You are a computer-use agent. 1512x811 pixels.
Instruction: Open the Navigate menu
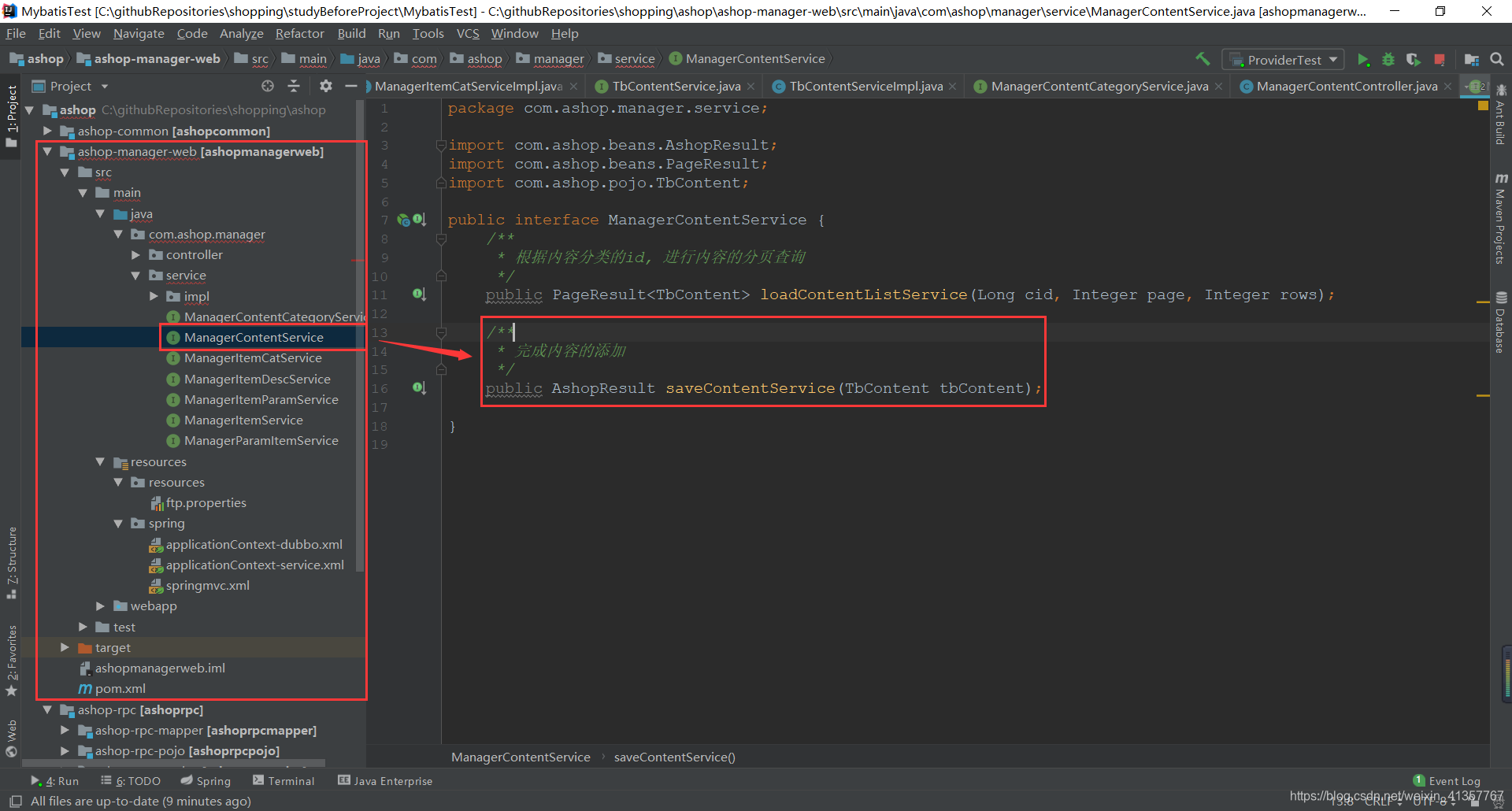click(139, 34)
